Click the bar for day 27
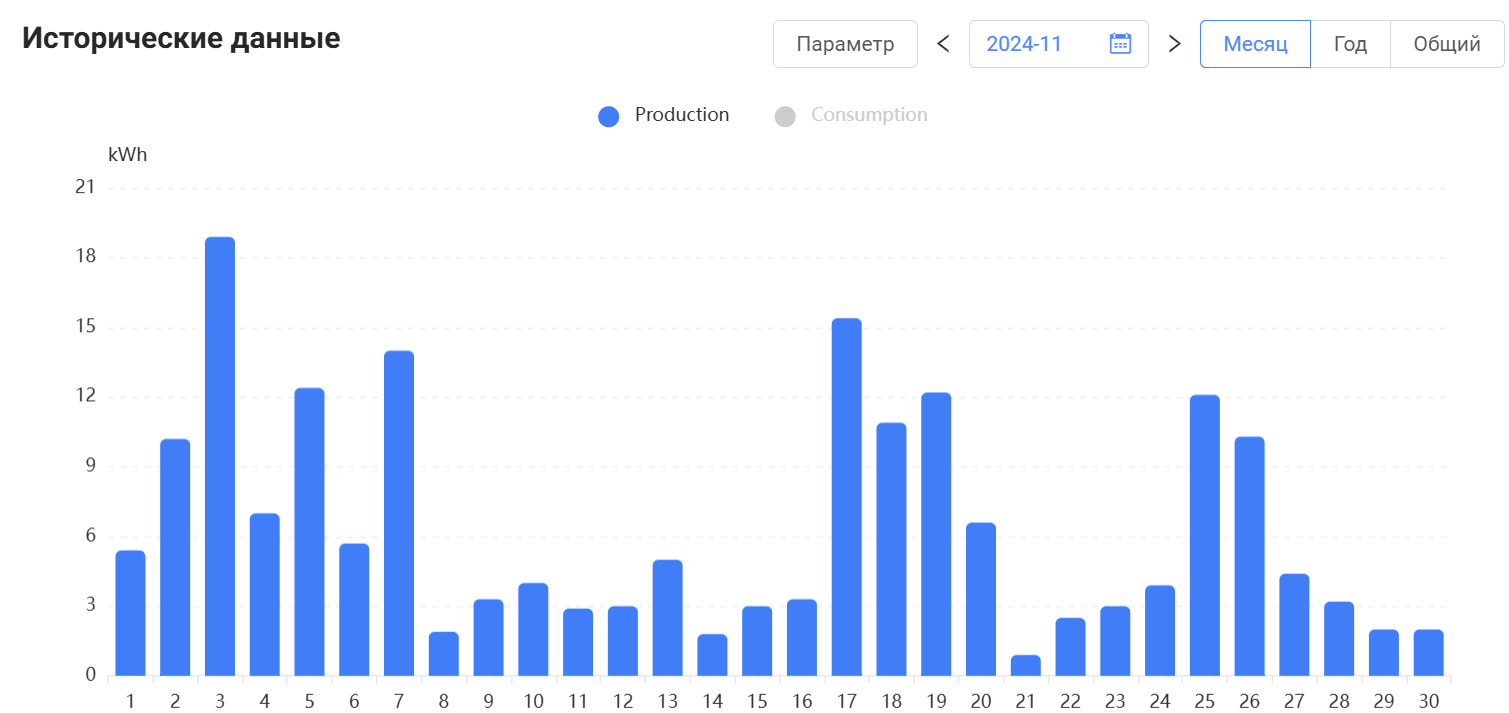 pos(1294,625)
